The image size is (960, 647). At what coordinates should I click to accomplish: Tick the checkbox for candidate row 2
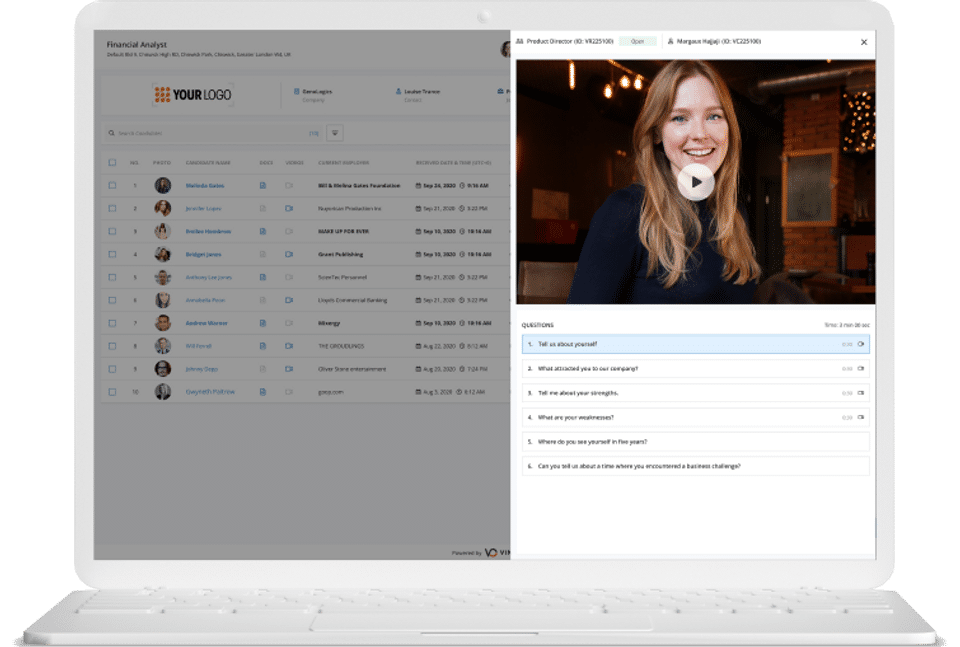(x=112, y=209)
